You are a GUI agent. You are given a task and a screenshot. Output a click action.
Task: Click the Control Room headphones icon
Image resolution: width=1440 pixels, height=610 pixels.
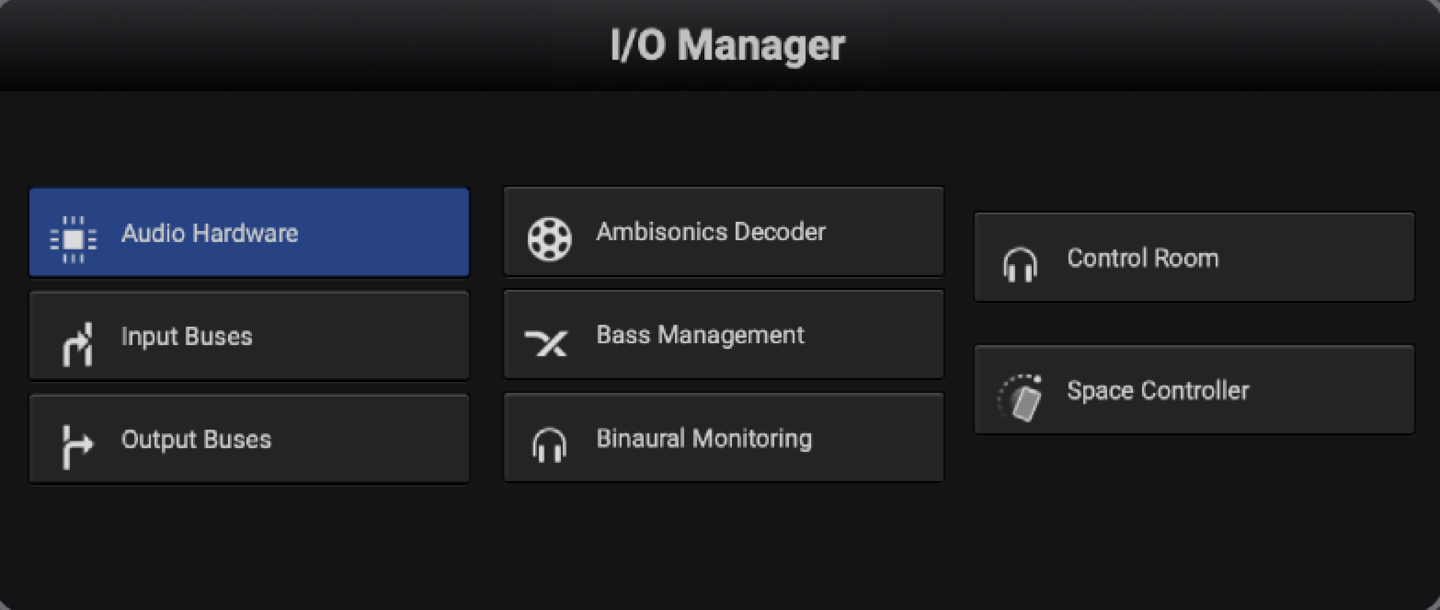pyautogui.click(x=1020, y=265)
